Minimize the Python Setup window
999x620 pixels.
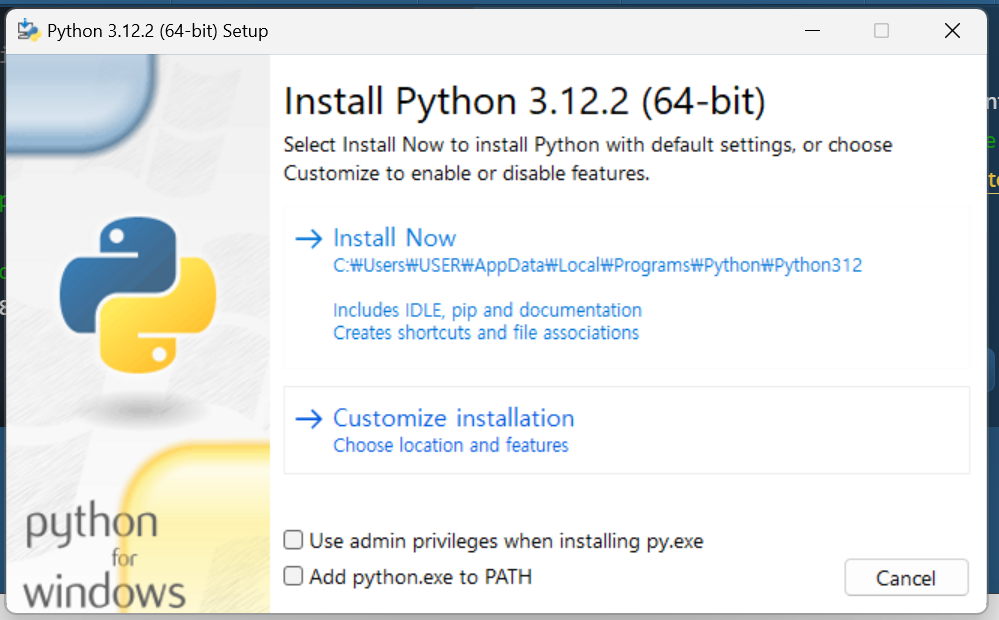(812, 31)
